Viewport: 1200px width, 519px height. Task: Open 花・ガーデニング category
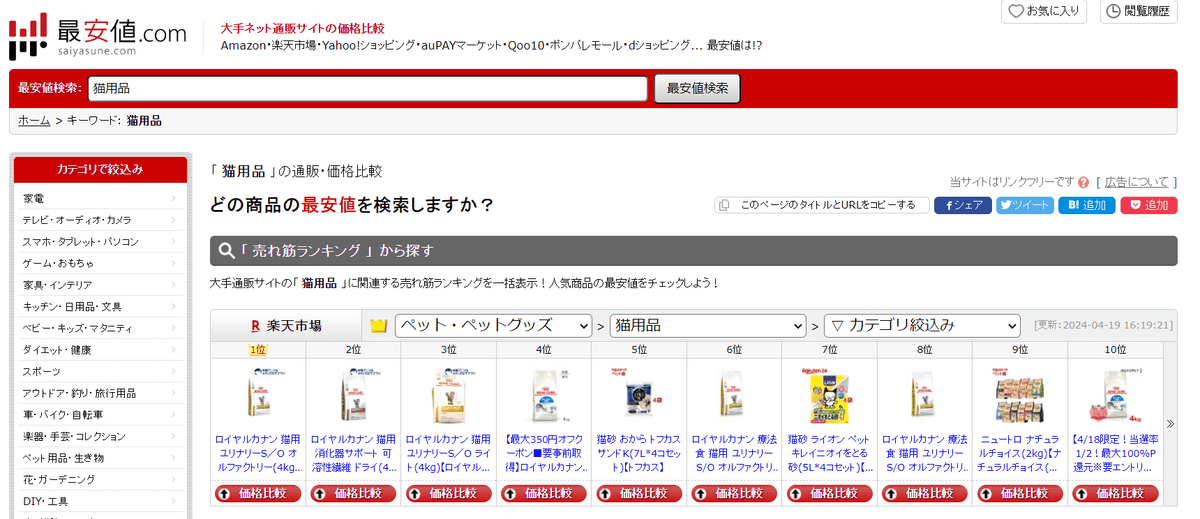pyautogui.click(x=101, y=480)
